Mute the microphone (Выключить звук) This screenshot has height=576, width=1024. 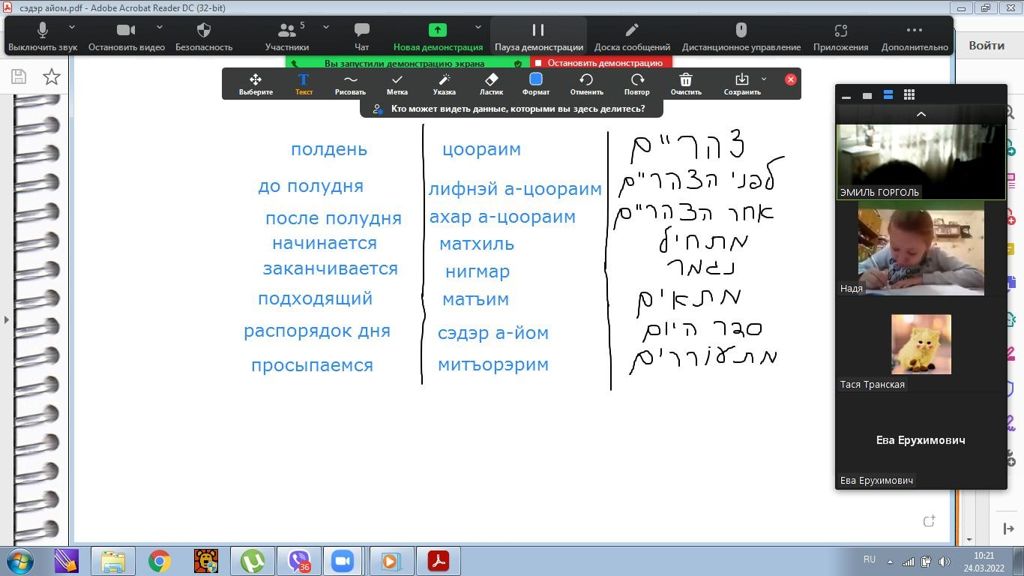(x=42, y=35)
